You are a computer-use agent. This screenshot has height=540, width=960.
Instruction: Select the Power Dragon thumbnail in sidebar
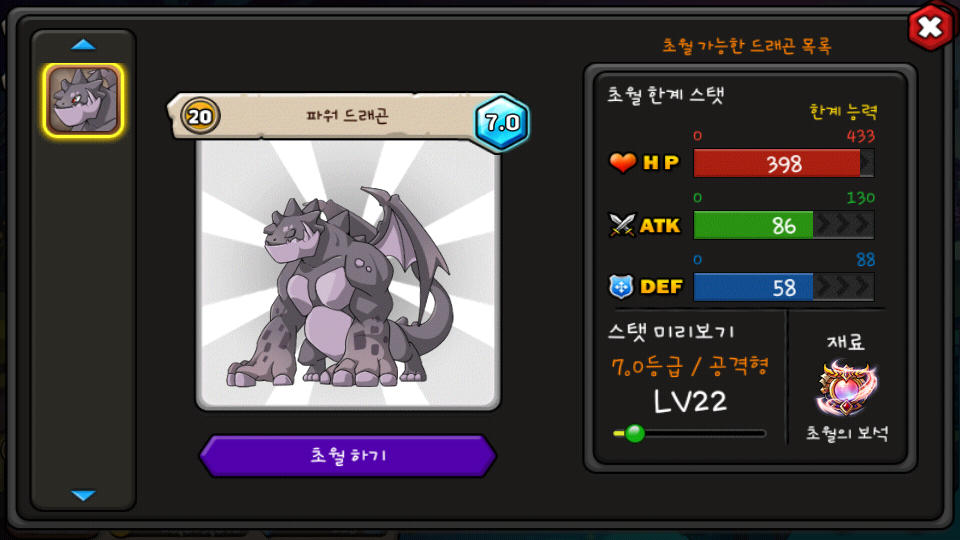(83, 100)
